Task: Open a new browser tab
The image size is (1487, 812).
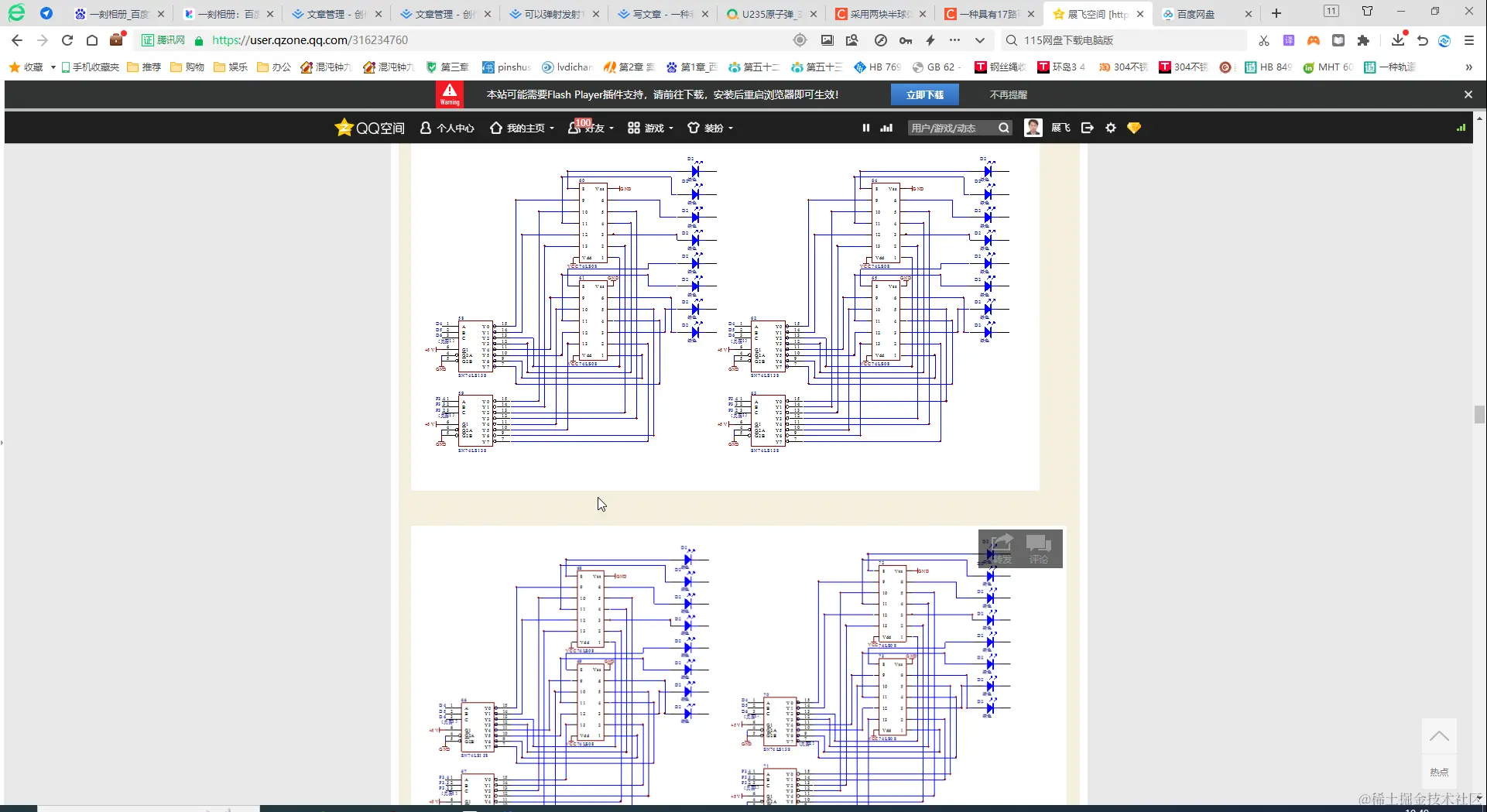Action: (x=1276, y=13)
